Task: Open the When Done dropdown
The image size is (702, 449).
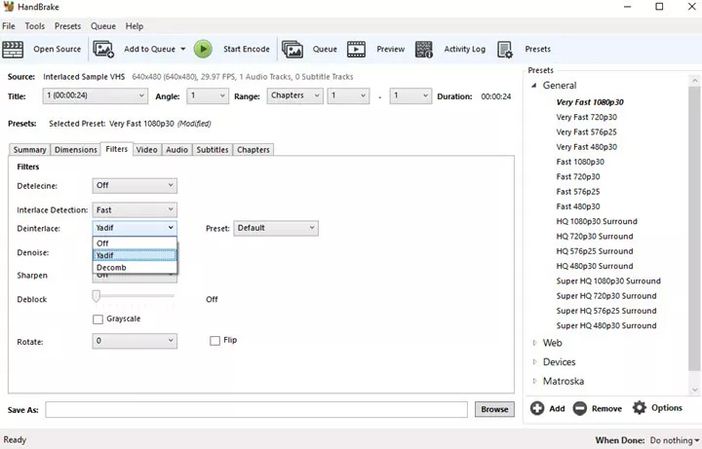Action: pos(675,440)
